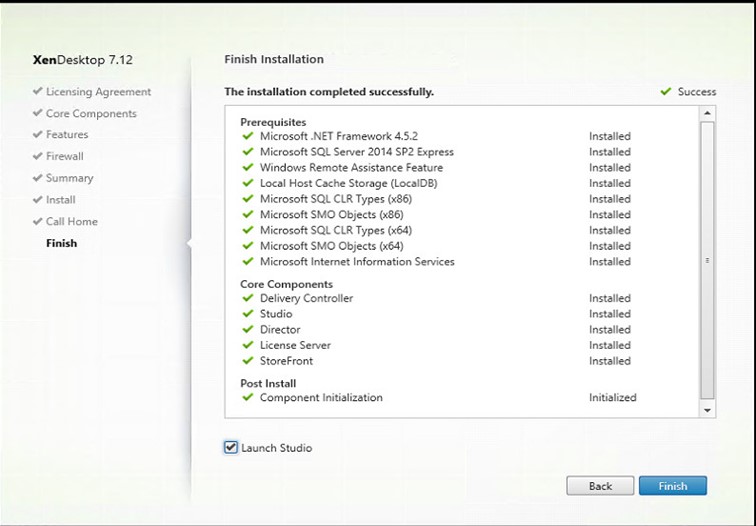Click checkmark beside Local Host Cache Storage
The width and height of the screenshot is (756, 526).
pyautogui.click(x=248, y=183)
